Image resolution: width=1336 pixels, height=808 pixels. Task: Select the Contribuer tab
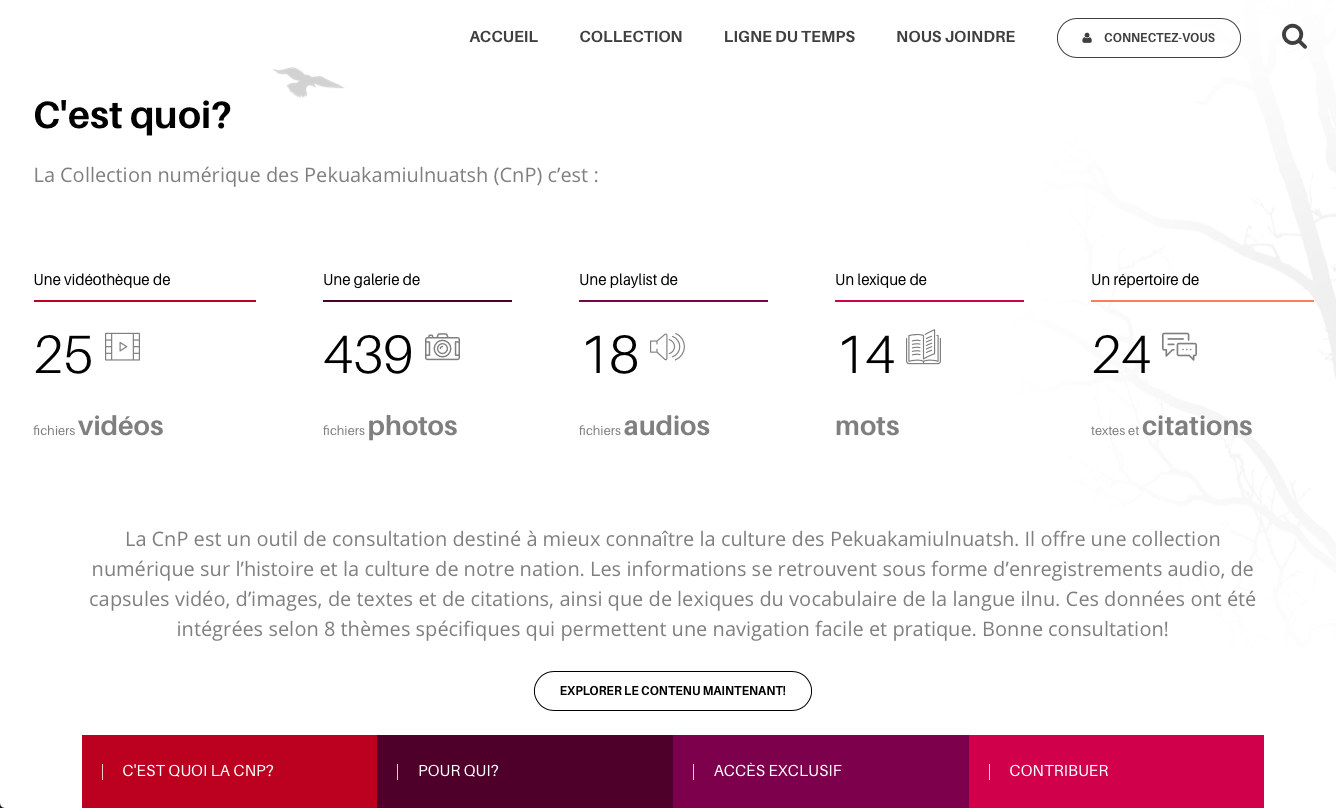point(1059,770)
